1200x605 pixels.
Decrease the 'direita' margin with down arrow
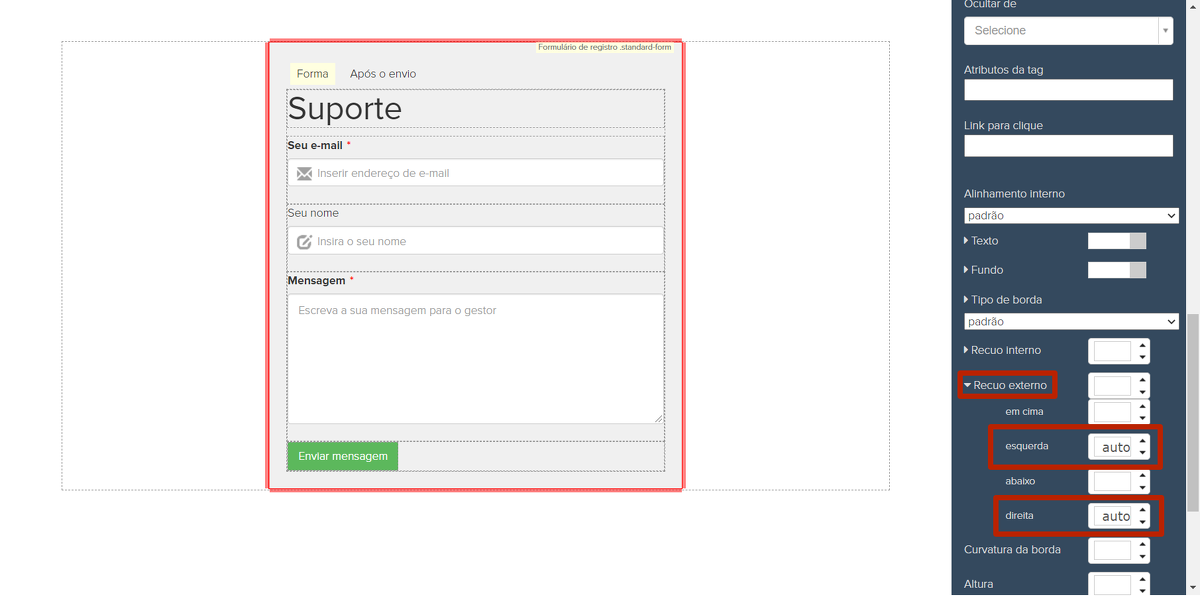click(x=1142, y=522)
